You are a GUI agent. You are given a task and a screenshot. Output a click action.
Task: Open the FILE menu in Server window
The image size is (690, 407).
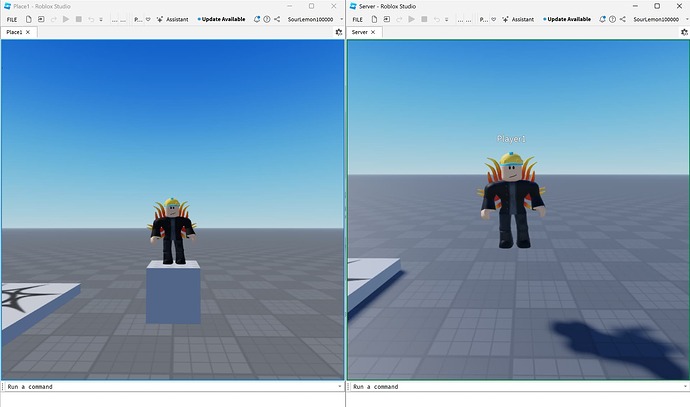point(357,19)
